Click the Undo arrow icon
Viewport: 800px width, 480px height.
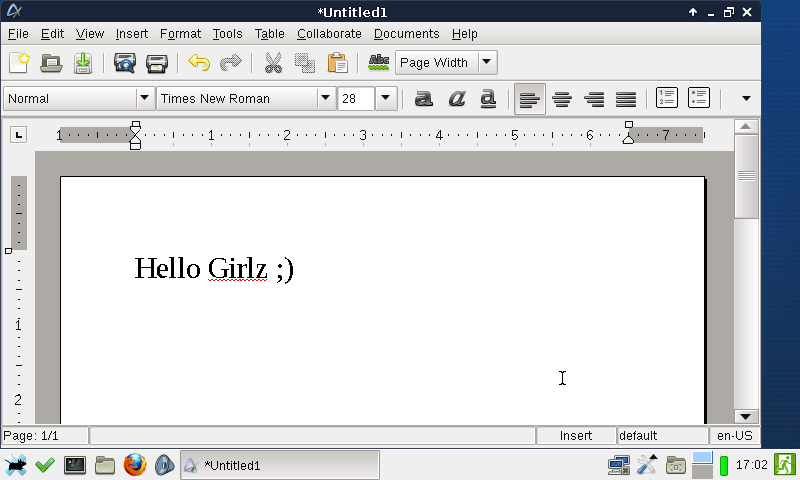[199, 63]
